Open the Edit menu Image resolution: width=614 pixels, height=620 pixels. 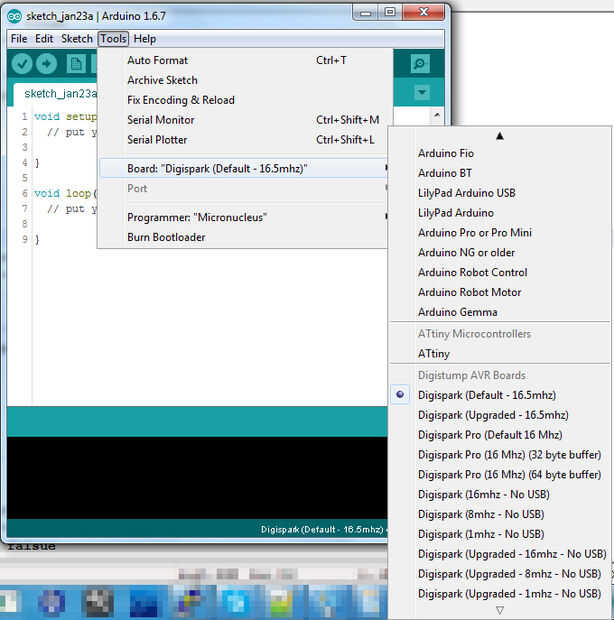click(x=44, y=39)
